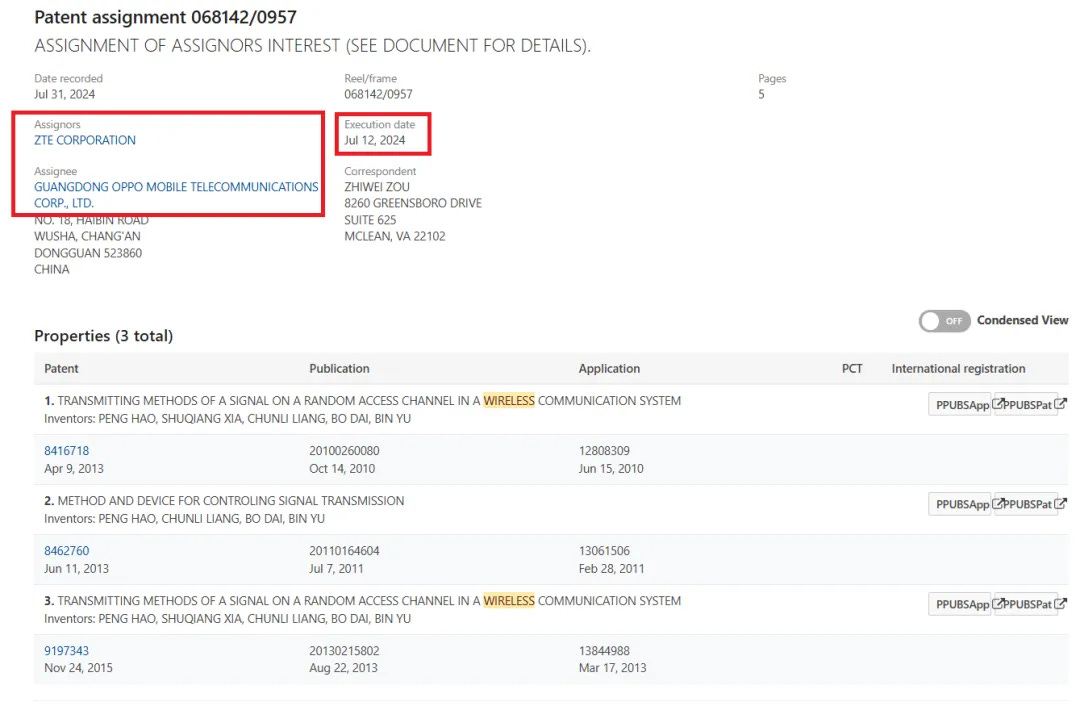The height and width of the screenshot is (706, 1080).
Task: Click the PCT column header
Action: (852, 368)
